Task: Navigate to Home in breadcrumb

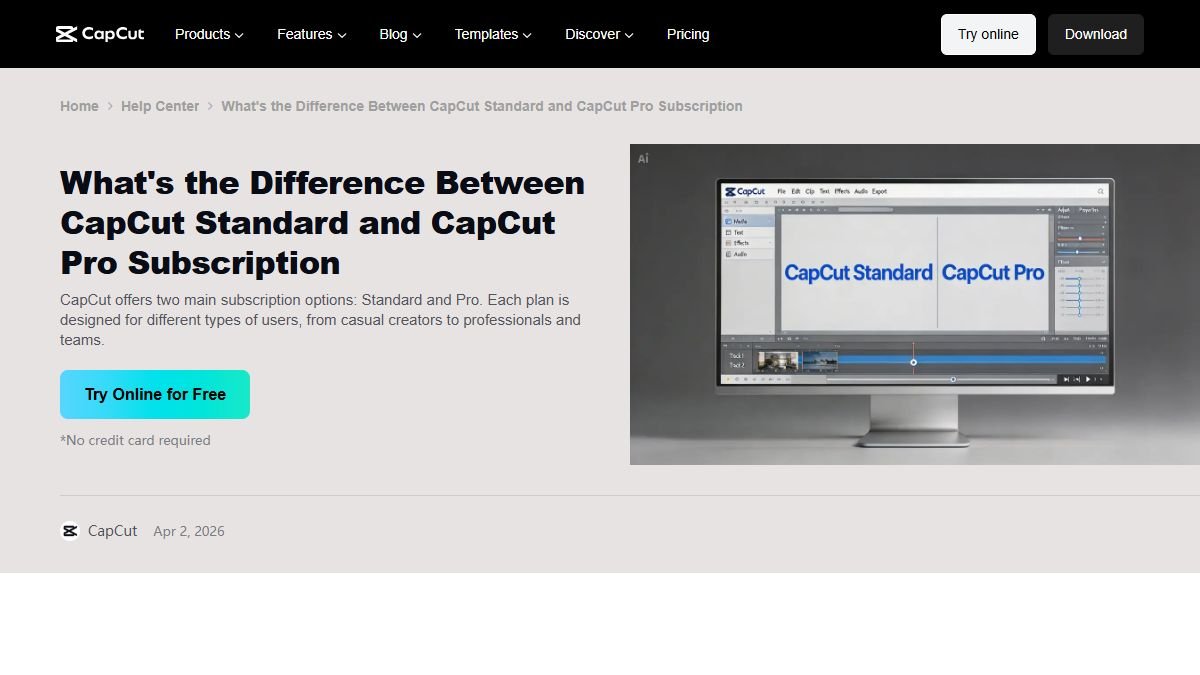Action: point(79,106)
